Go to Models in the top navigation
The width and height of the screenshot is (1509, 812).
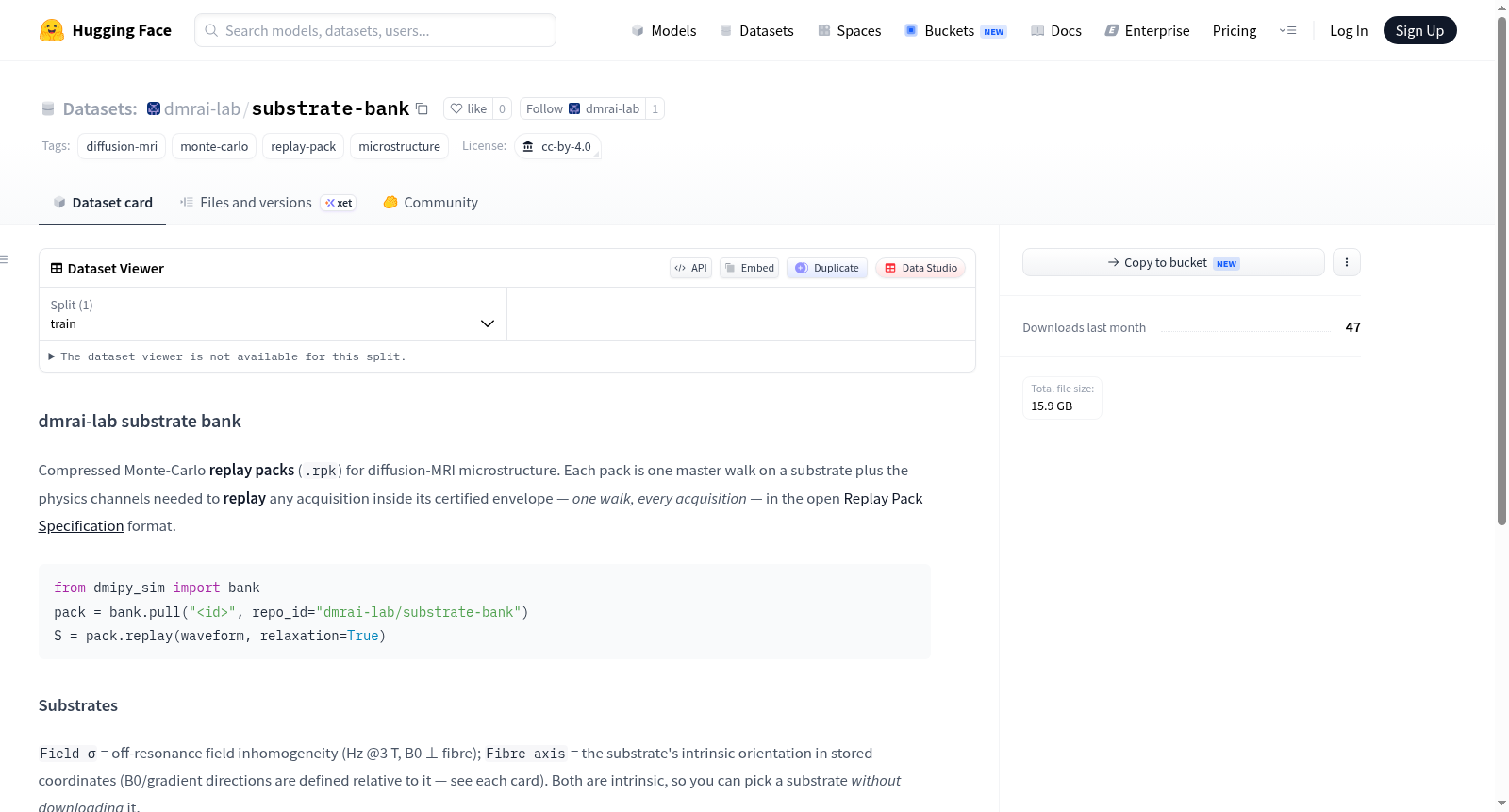pyautogui.click(x=664, y=30)
